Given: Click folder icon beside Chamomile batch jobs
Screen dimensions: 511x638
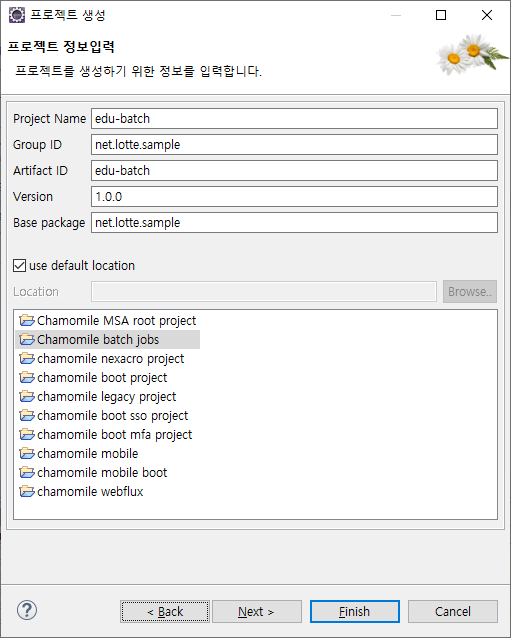Looking at the screenshot, I should point(27,340).
